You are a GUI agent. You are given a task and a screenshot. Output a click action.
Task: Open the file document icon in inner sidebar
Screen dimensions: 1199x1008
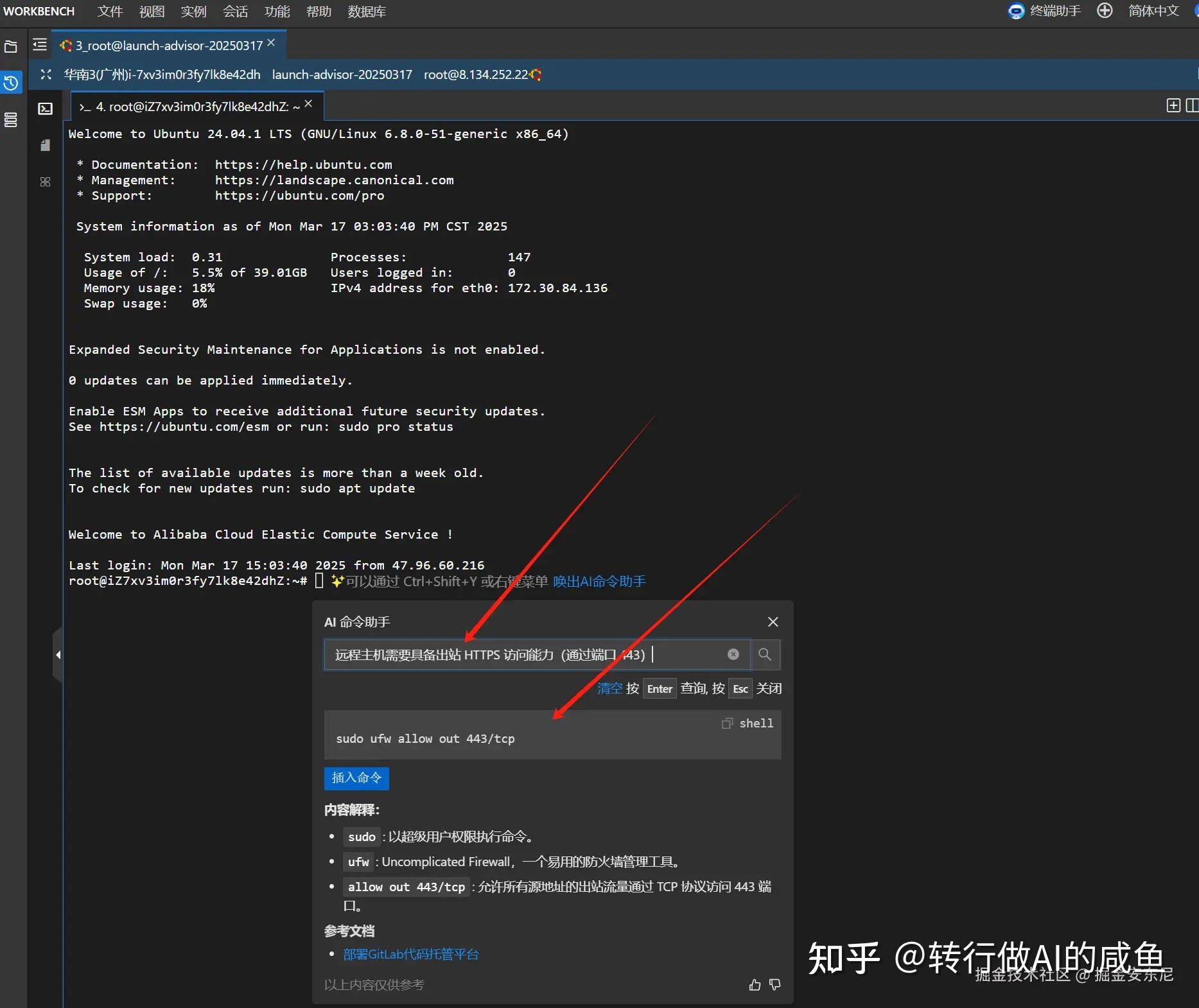point(45,146)
